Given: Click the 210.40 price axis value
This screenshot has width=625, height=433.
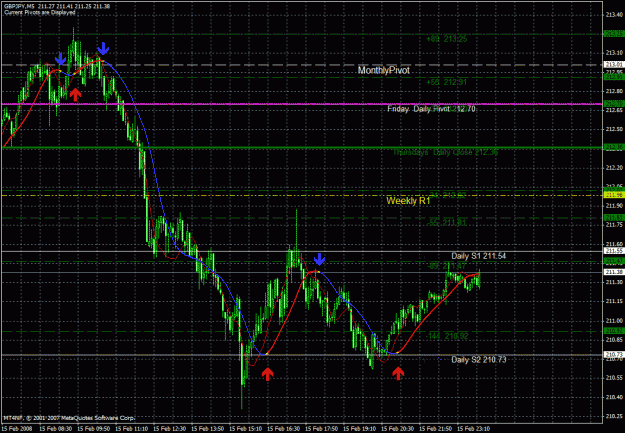Looking at the screenshot, I should [614, 397].
